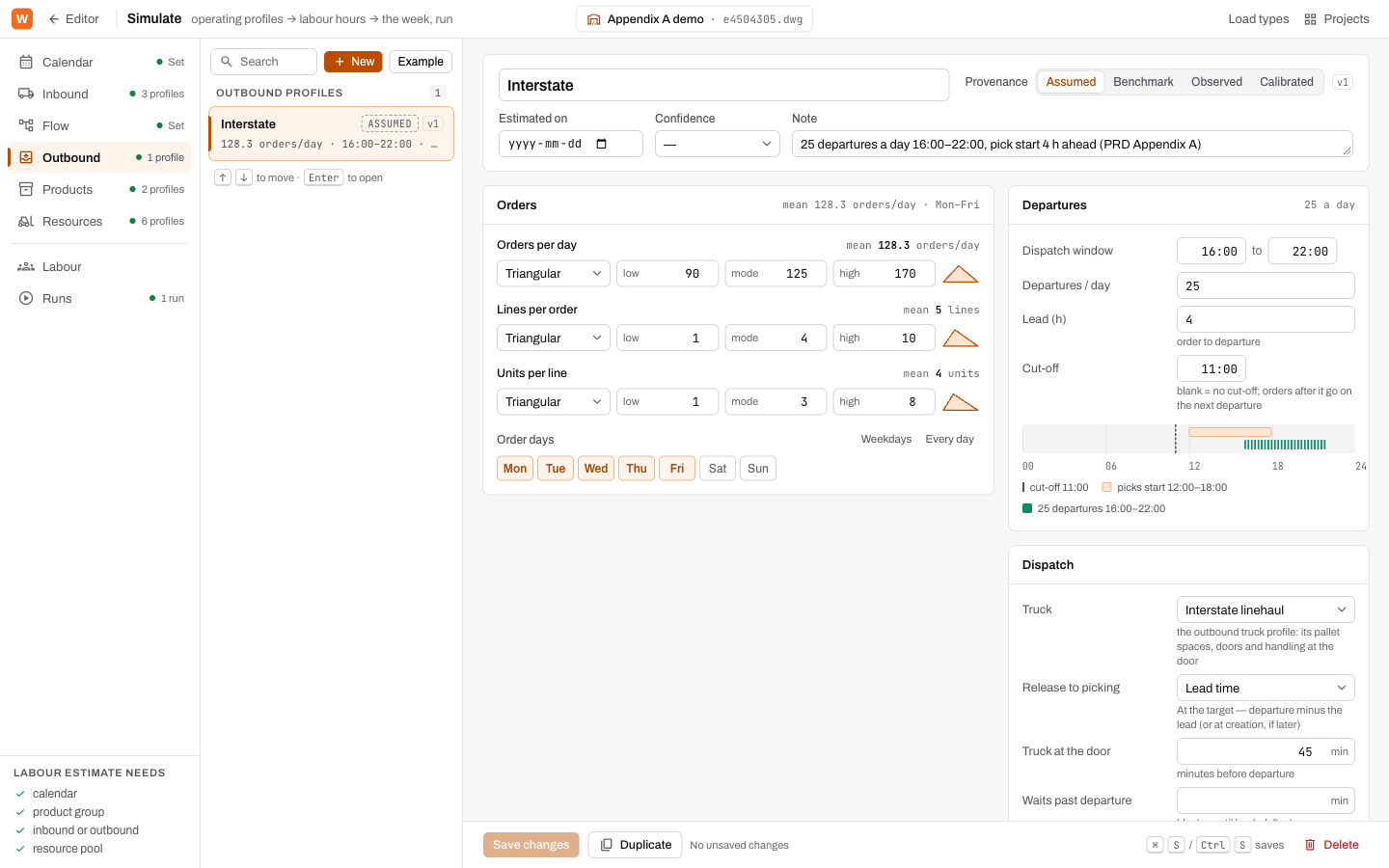
Task: Click the Units per line distribution triangle icon
Action: (961, 402)
